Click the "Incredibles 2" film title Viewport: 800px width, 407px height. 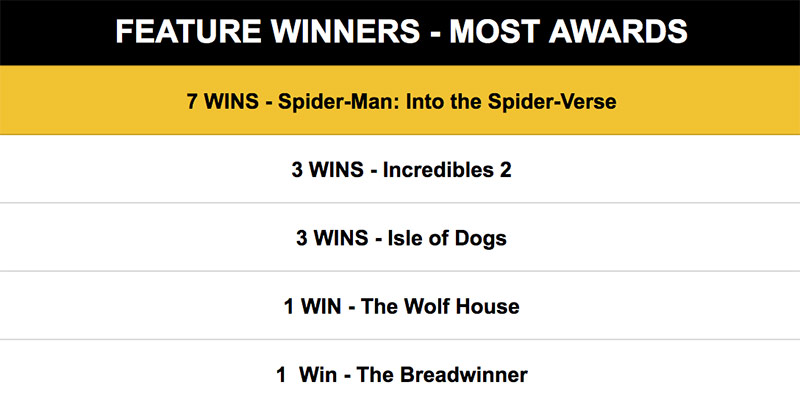[x=450, y=170]
